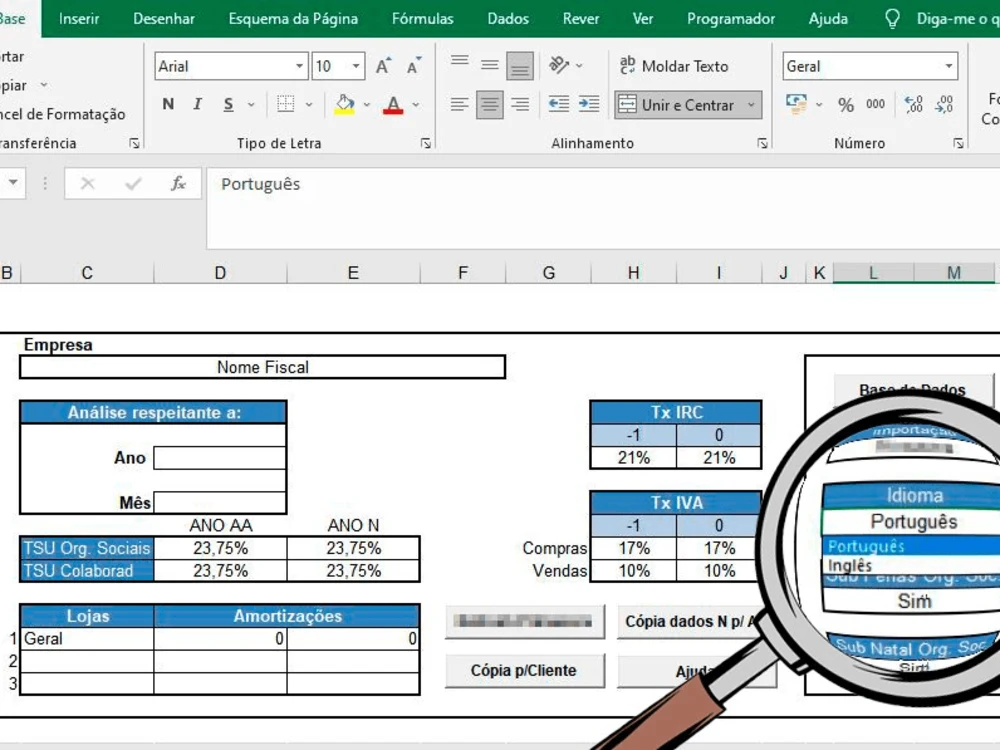Open the borders dropdown arrow
Screen dimensions: 1000x750
tap(309, 104)
